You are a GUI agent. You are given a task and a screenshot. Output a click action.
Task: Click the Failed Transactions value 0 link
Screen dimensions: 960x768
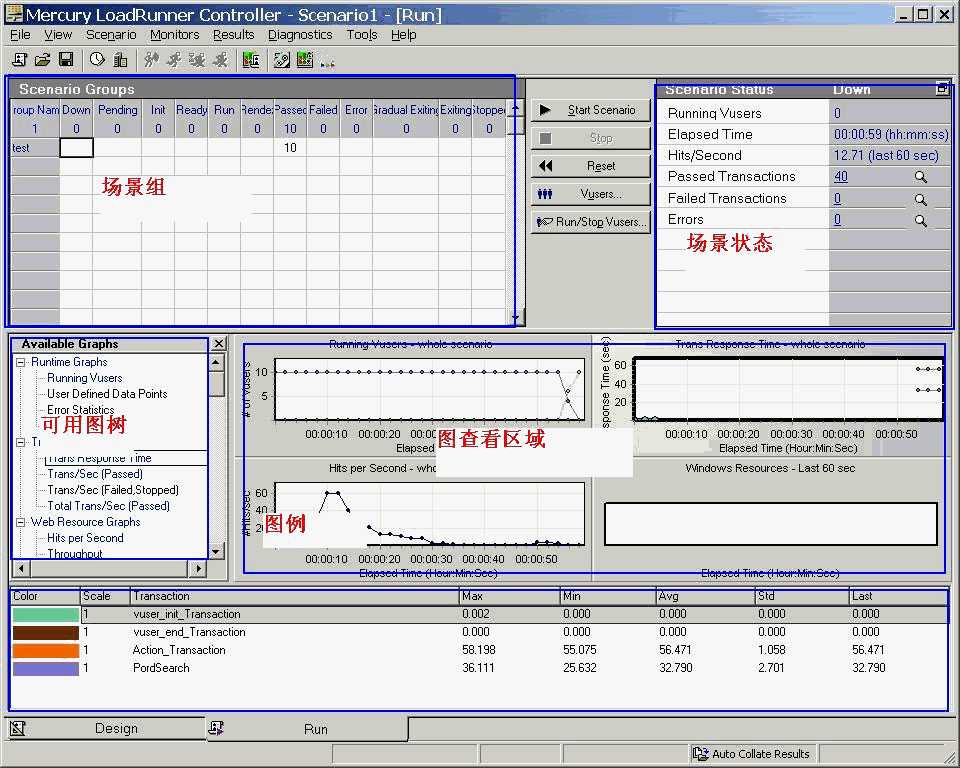point(838,198)
